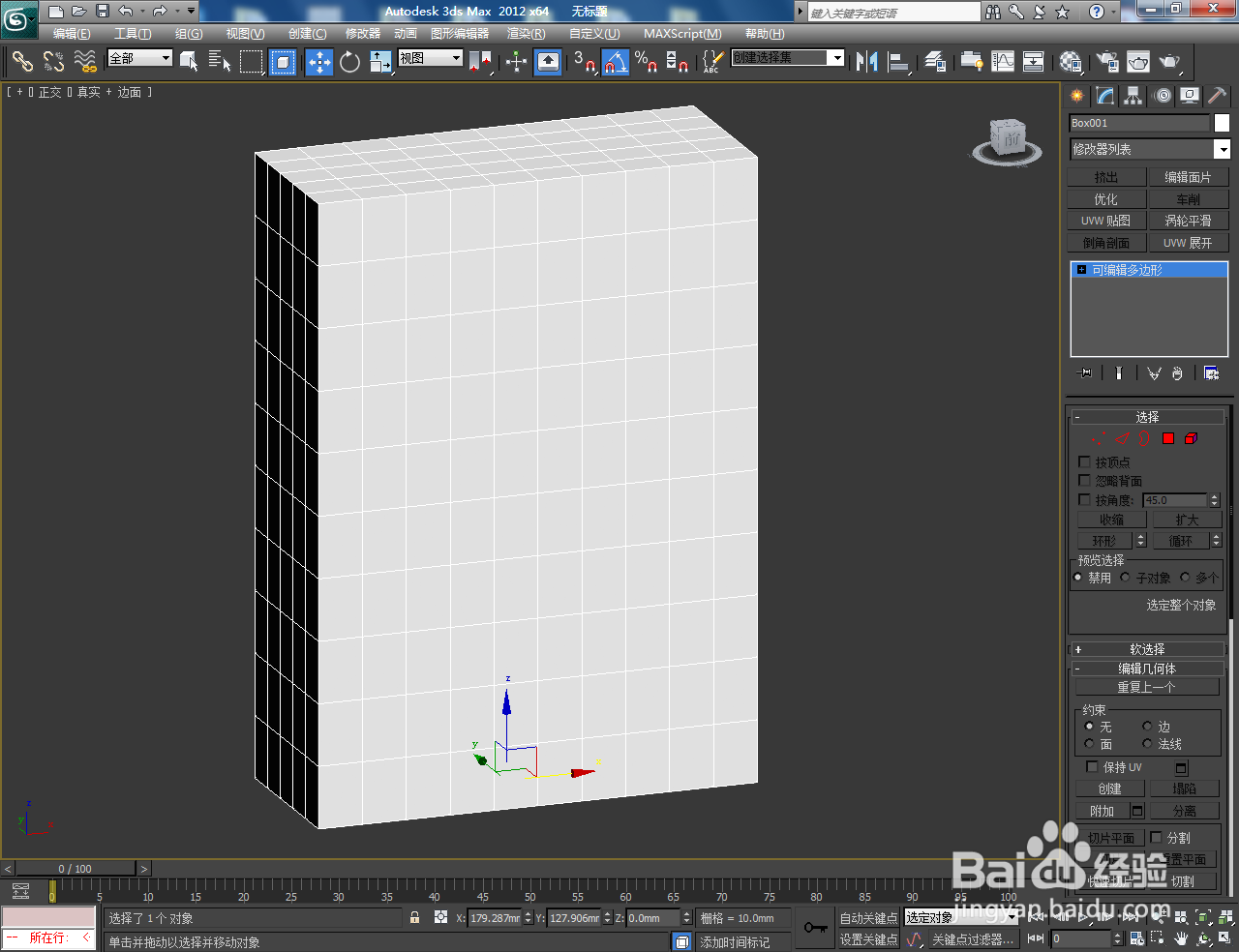Activate the Select Object tool

pyautogui.click(x=189, y=62)
